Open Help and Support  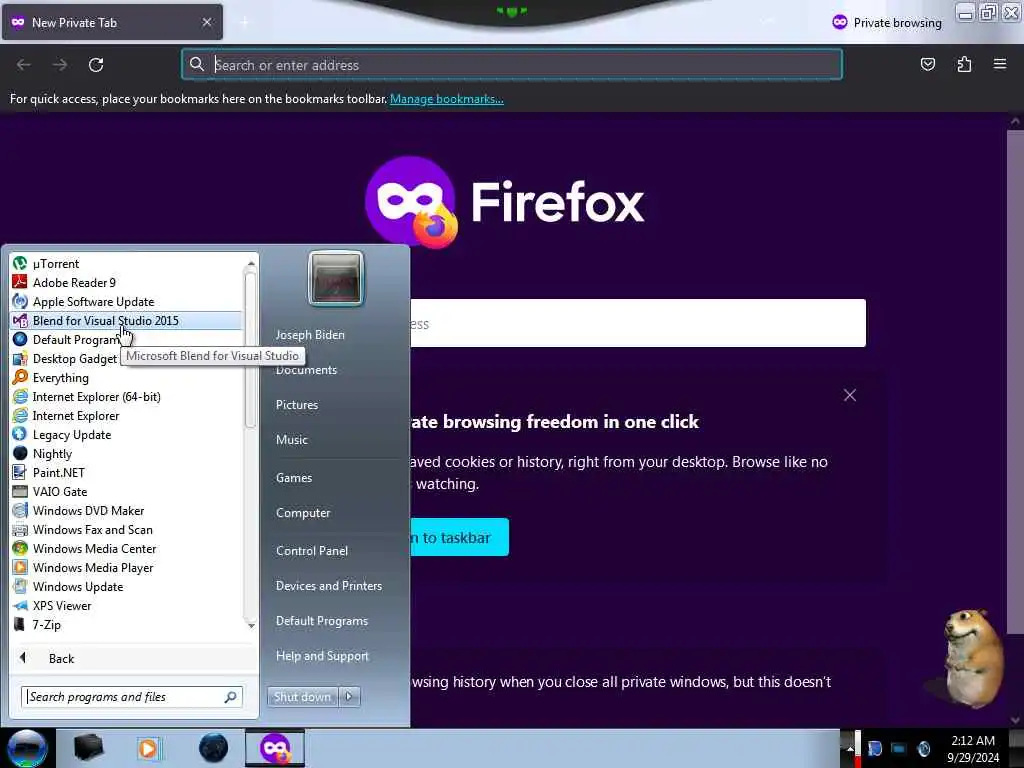(x=323, y=656)
